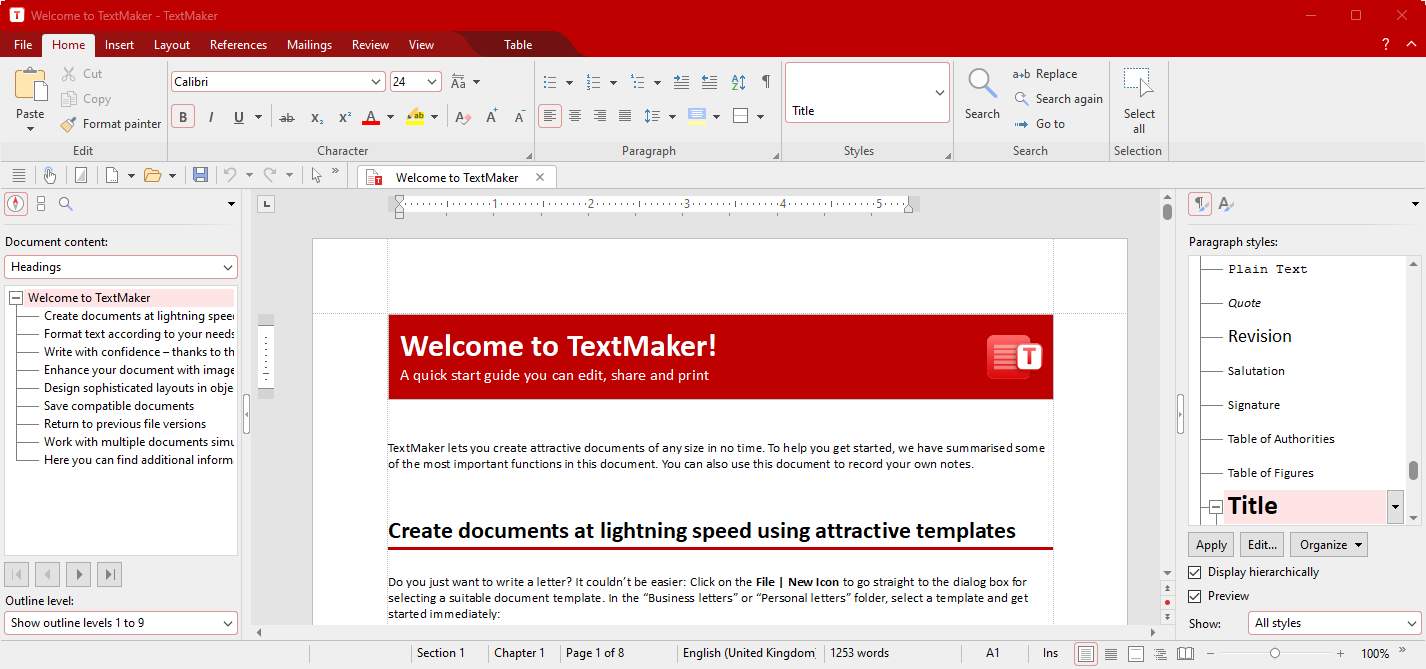The height and width of the screenshot is (669, 1426).
Task: Switch to the Insert ribbon tab
Action: (x=119, y=45)
